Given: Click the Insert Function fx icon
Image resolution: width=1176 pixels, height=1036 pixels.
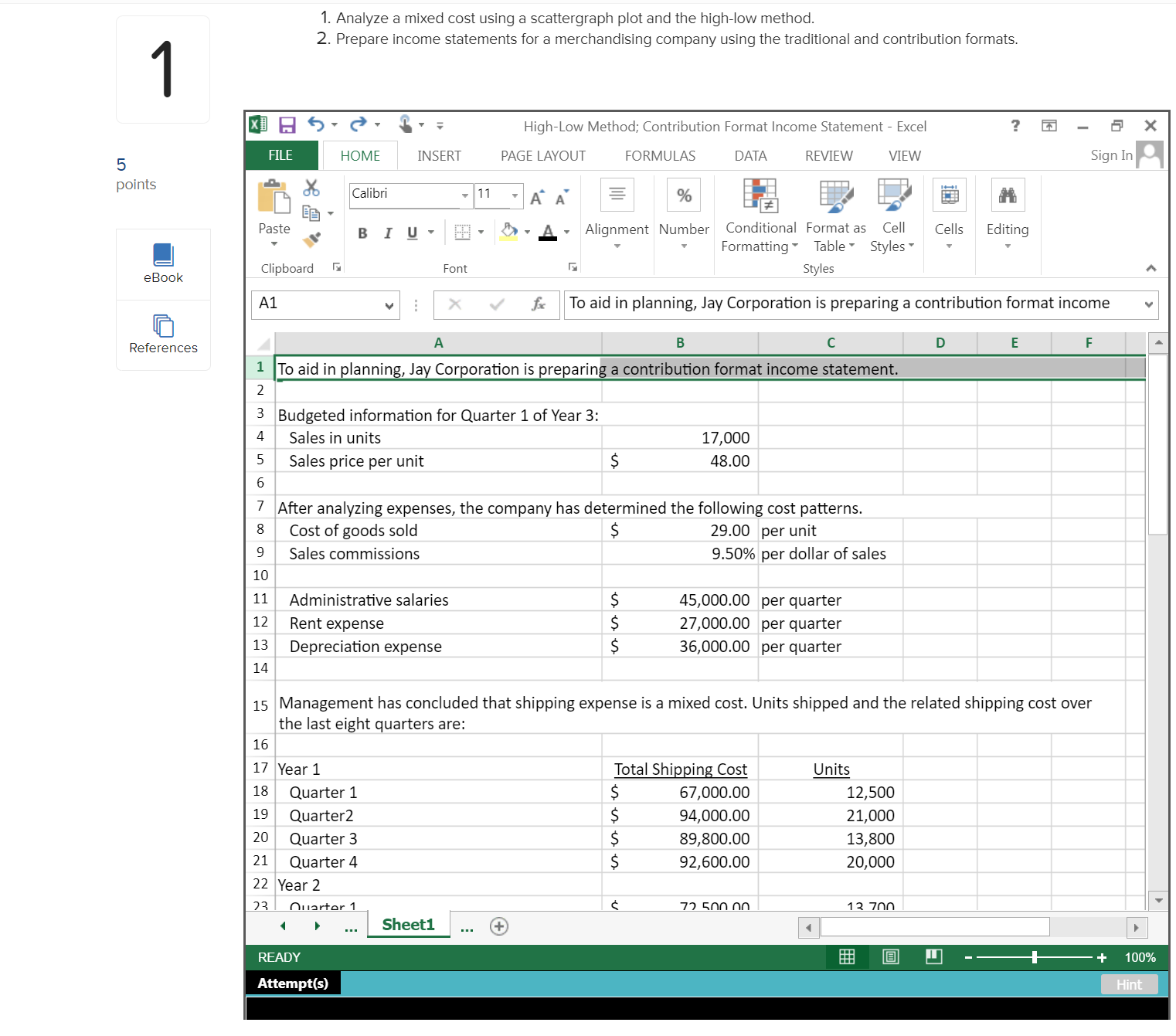Looking at the screenshot, I should click(x=537, y=304).
